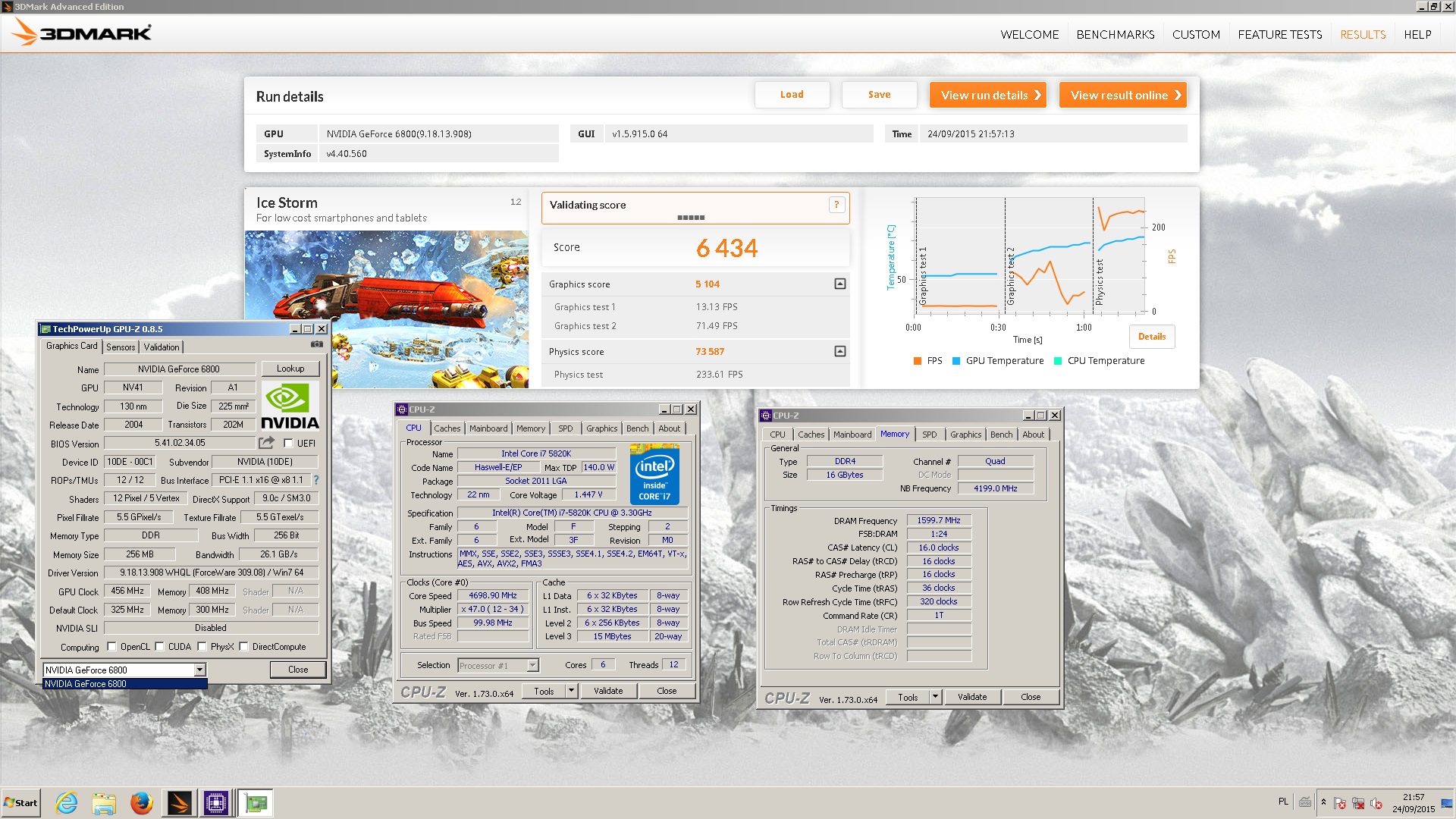The image size is (1456, 819).
Task: Open the Processor #1 selection dropdown
Action: pos(532,665)
